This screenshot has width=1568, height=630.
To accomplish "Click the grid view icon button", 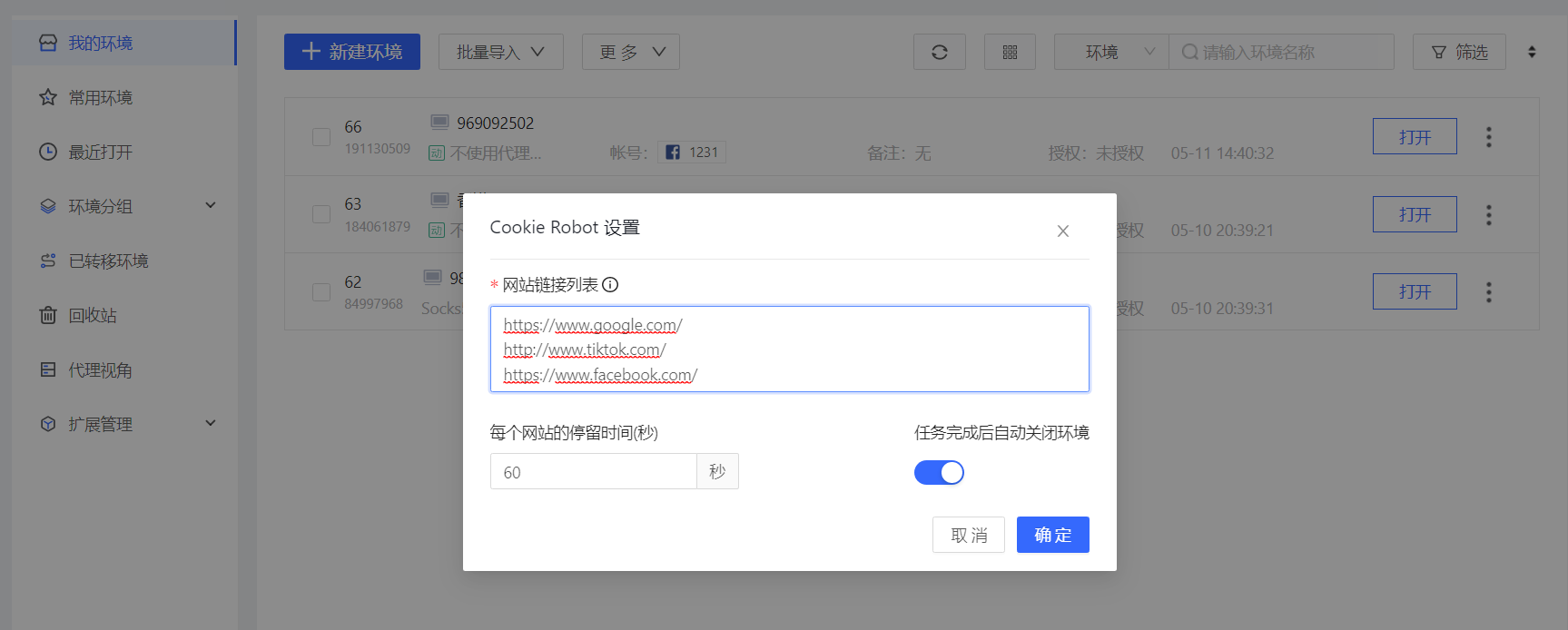I will 1011,52.
